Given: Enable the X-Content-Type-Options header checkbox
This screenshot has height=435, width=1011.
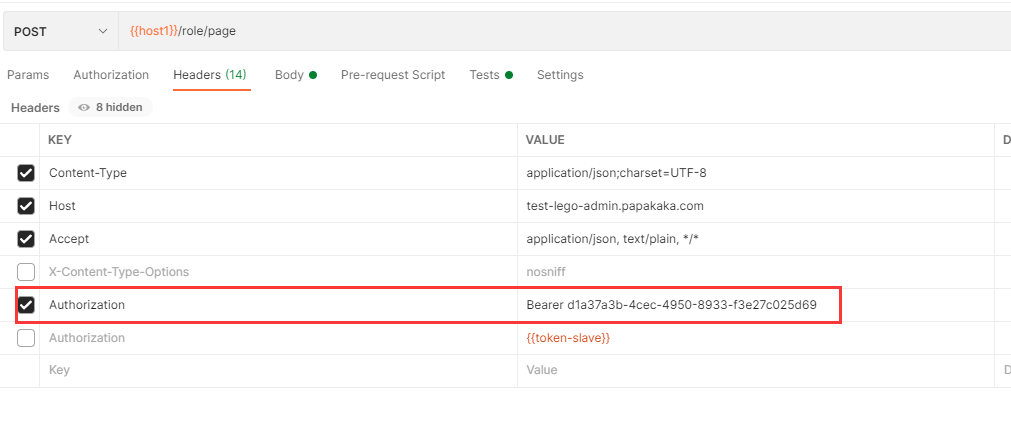Looking at the screenshot, I should coord(26,272).
